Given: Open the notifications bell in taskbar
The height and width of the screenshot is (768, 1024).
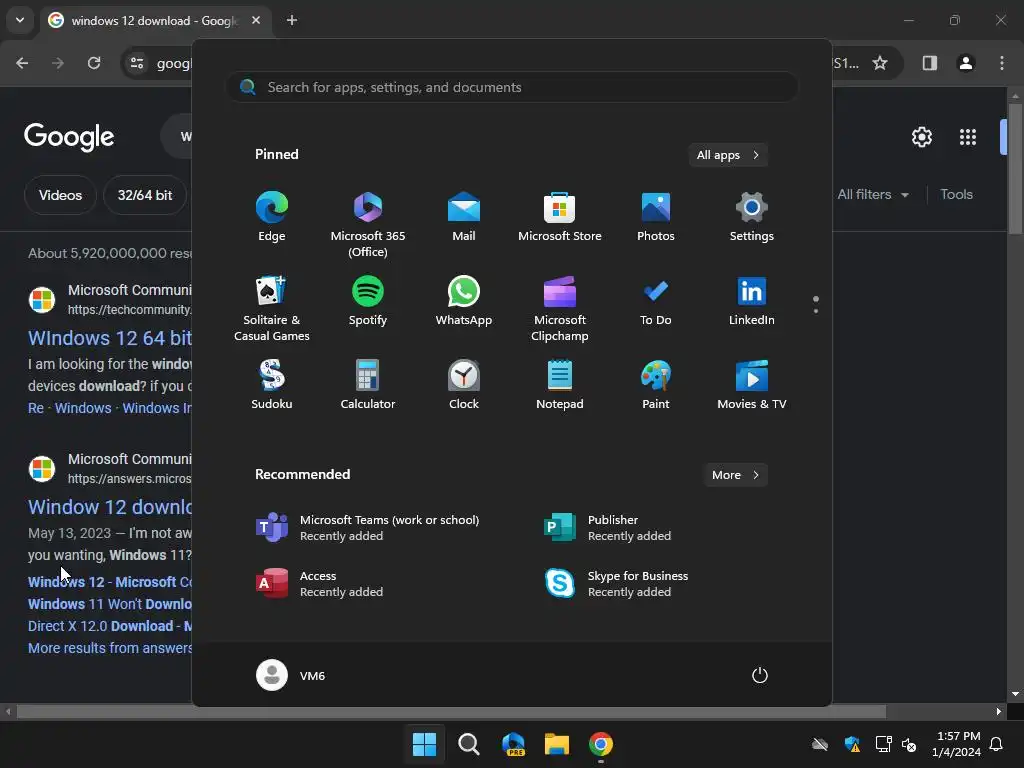Looking at the screenshot, I should tap(997, 744).
